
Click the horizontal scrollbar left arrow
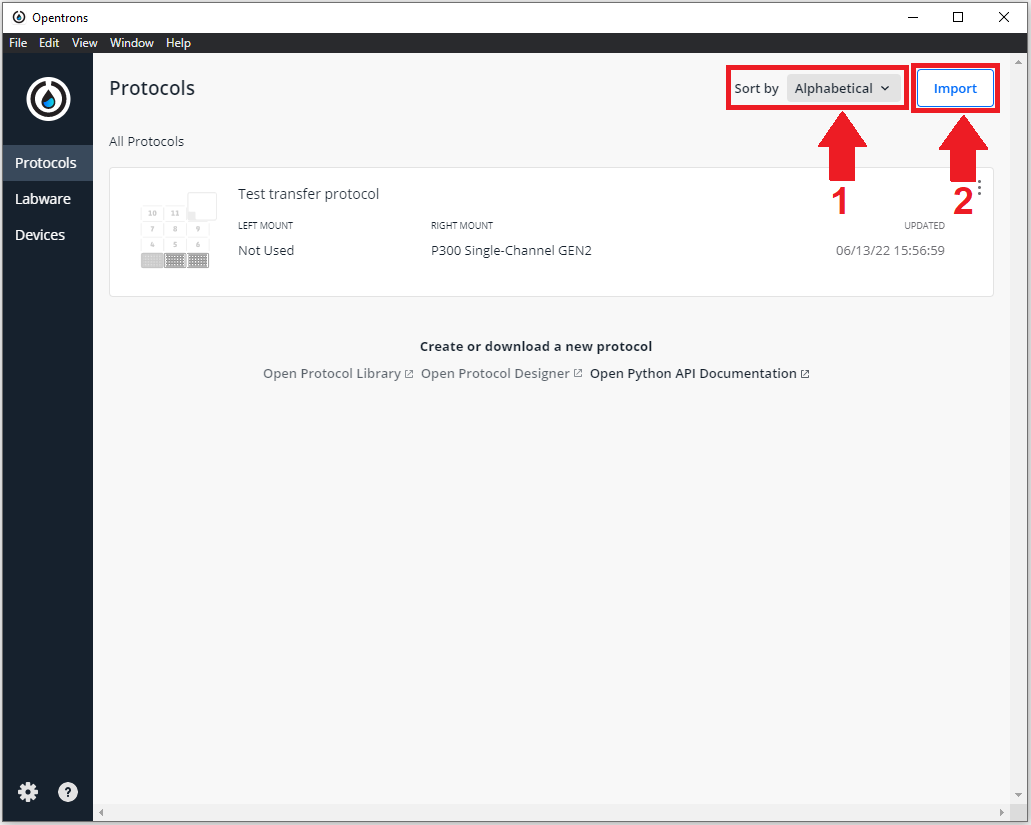coord(101,813)
